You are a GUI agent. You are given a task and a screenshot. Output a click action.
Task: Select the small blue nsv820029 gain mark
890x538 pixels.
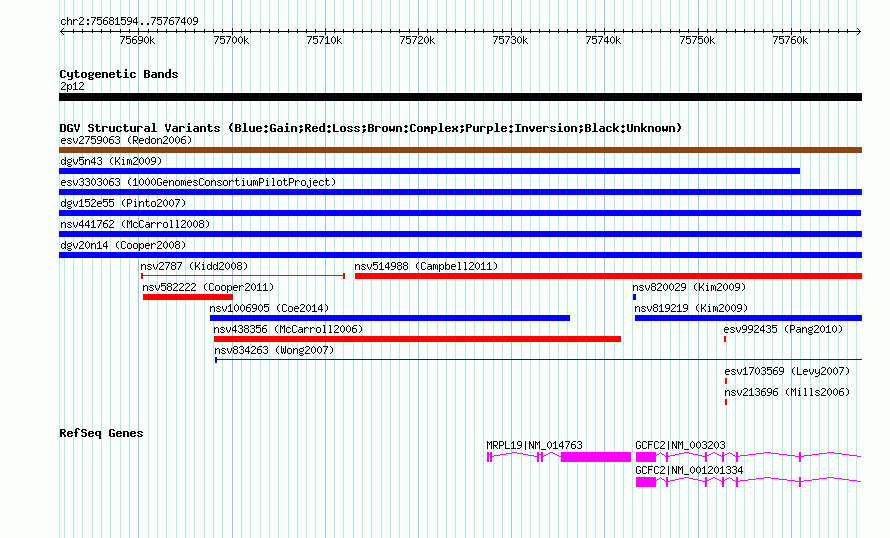(x=635, y=297)
